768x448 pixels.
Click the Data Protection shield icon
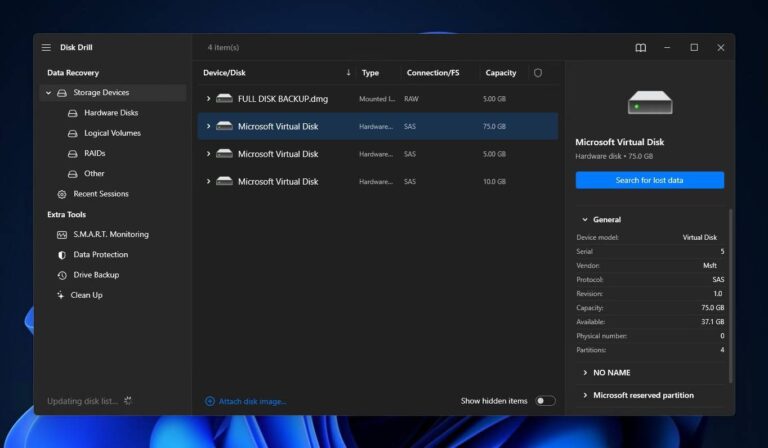coord(62,255)
